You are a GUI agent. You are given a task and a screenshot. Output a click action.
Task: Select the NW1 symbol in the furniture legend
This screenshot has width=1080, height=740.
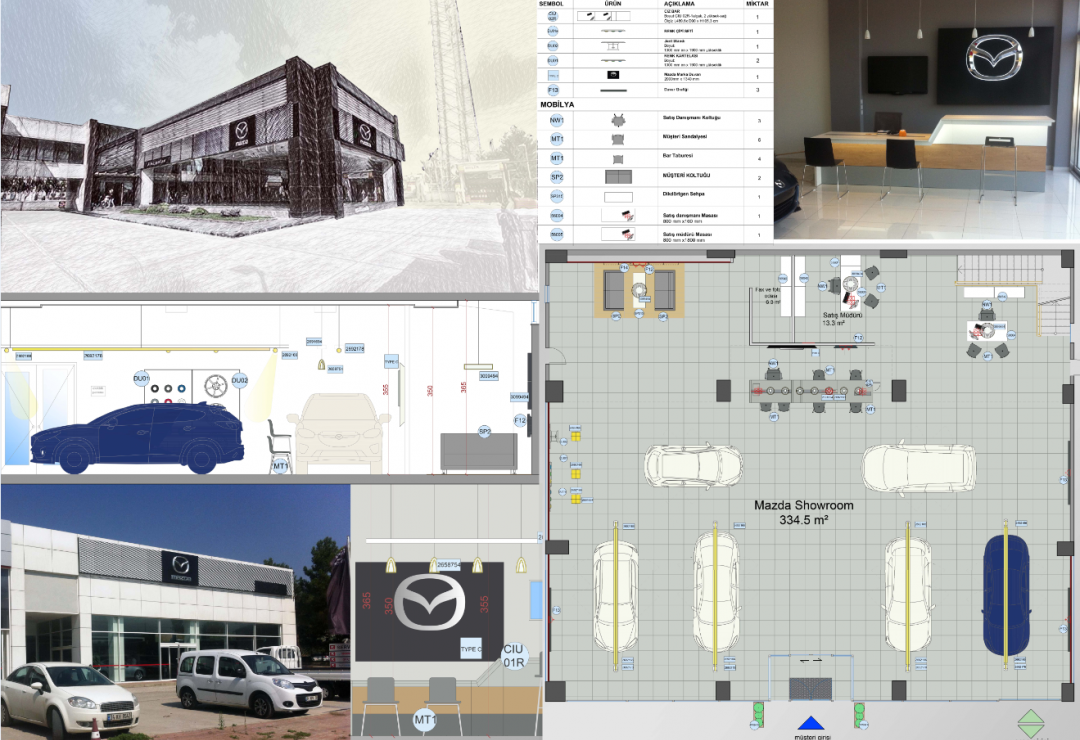[x=557, y=121]
